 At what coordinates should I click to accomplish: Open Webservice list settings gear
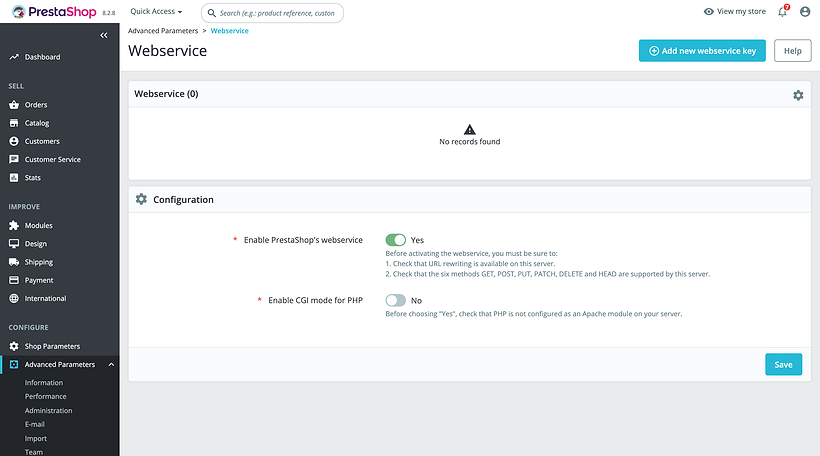pos(798,95)
